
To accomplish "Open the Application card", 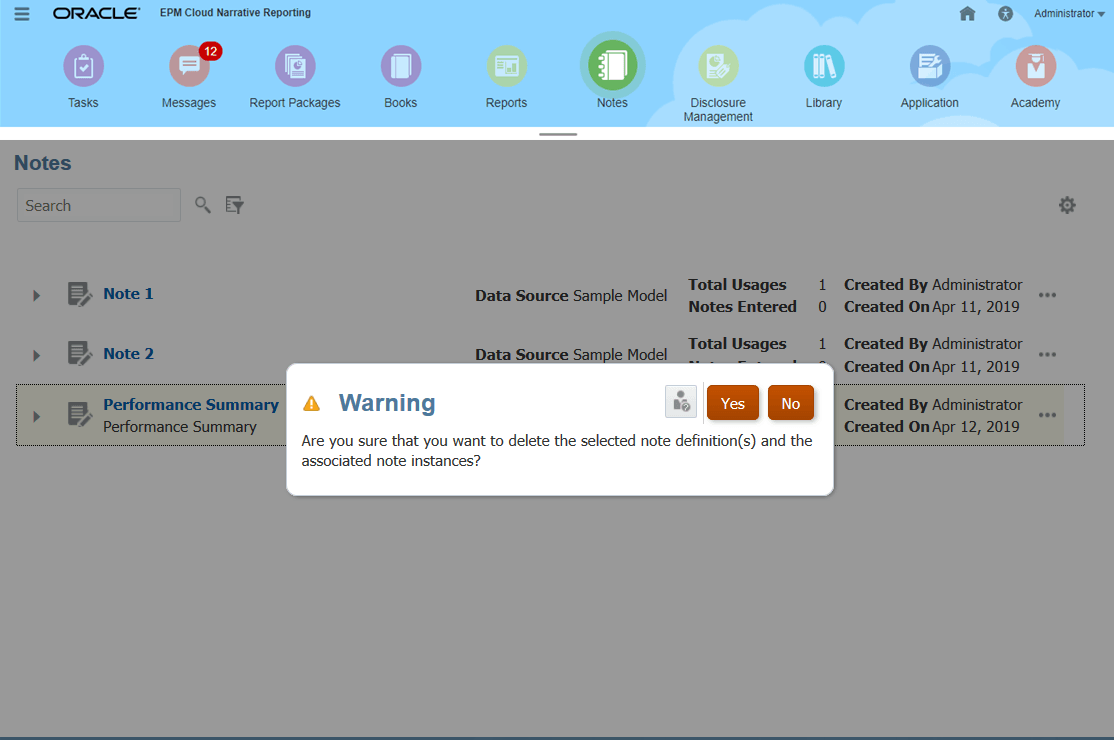I will [x=930, y=77].
